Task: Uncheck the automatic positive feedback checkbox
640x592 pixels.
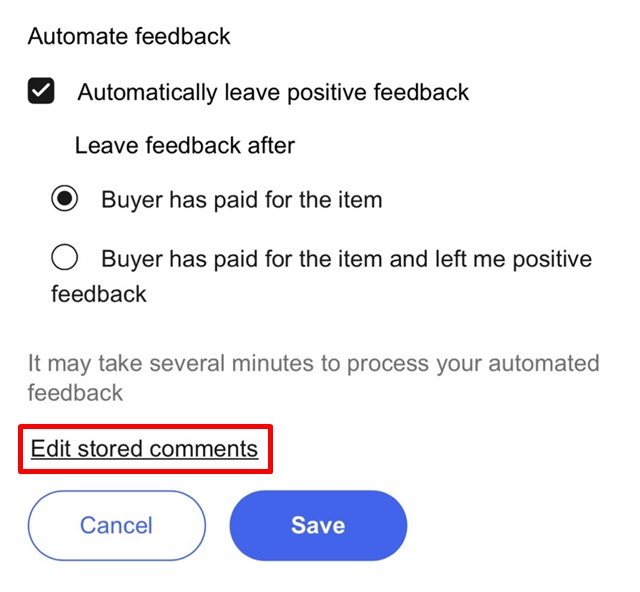Action: pyautogui.click(x=41, y=93)
